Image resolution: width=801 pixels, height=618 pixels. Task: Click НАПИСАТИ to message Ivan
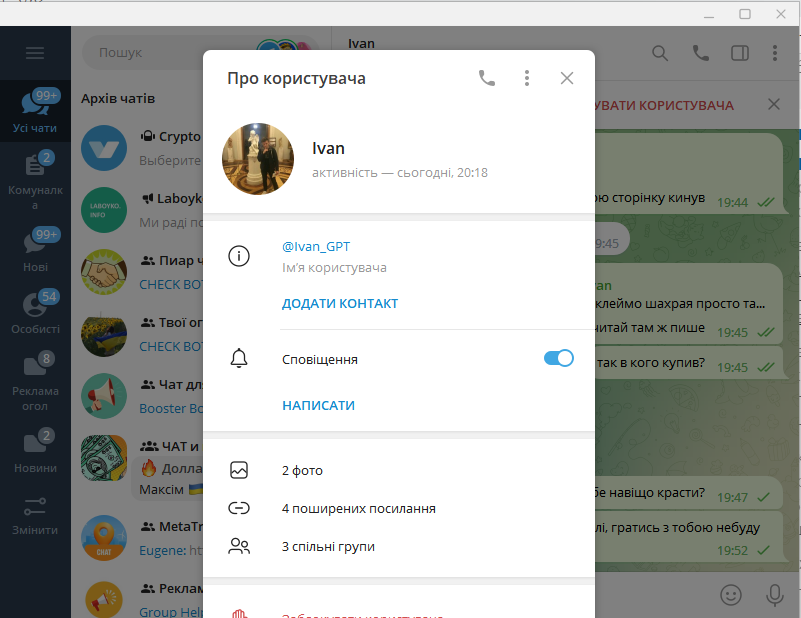tap(318, 406)
